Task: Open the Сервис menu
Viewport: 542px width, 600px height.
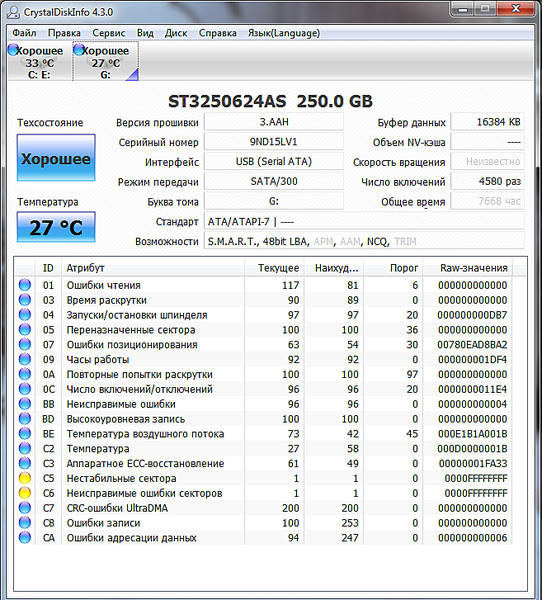Action: point(109,33)
